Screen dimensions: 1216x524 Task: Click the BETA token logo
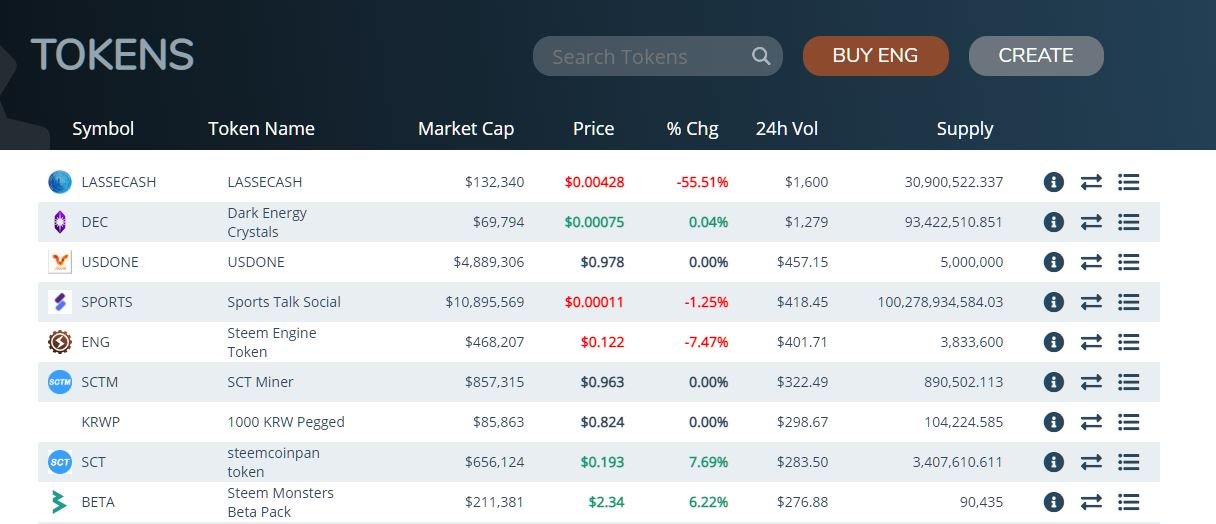[x=60, y=502]
